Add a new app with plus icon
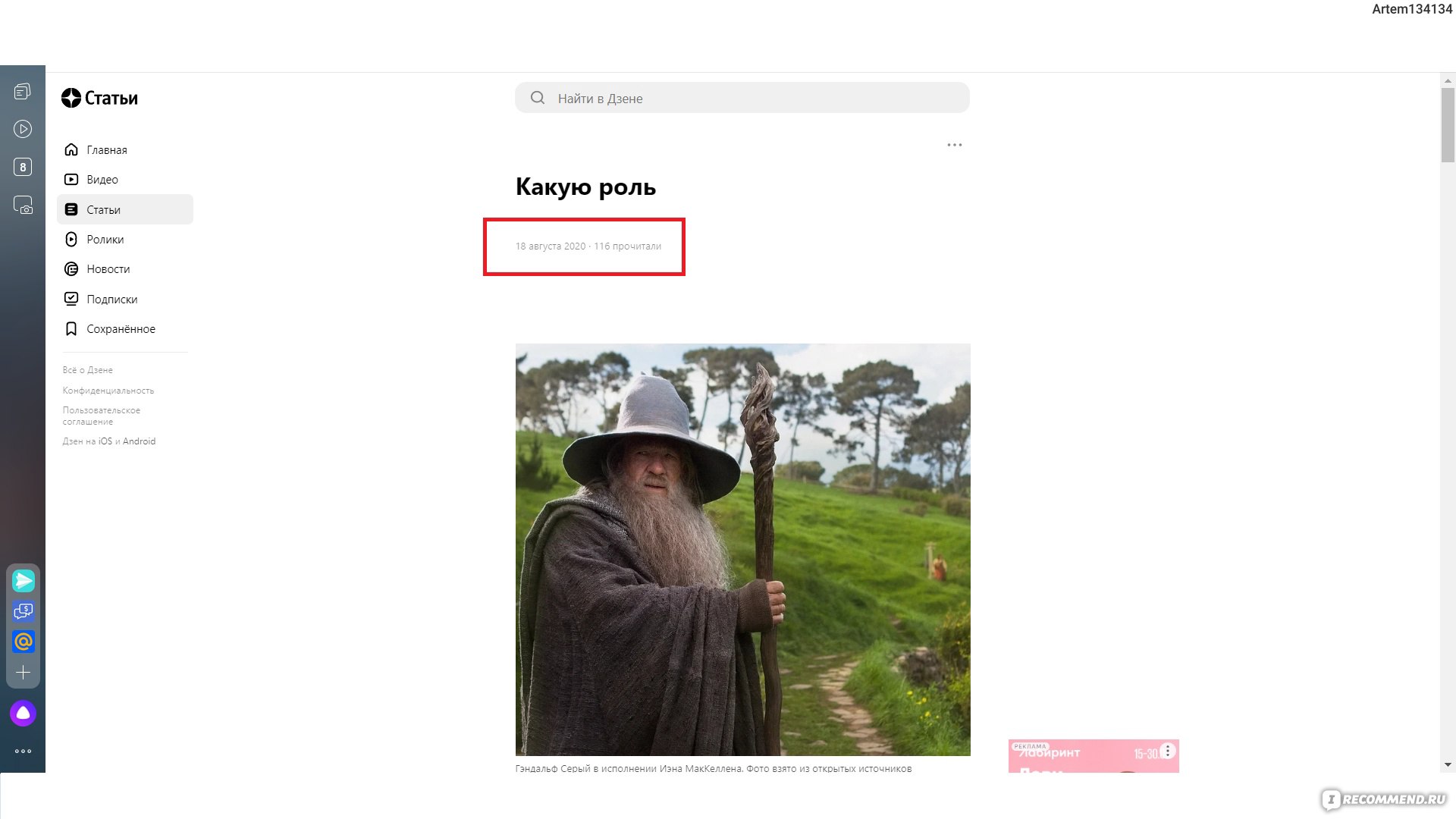 (x=24, y=673)
